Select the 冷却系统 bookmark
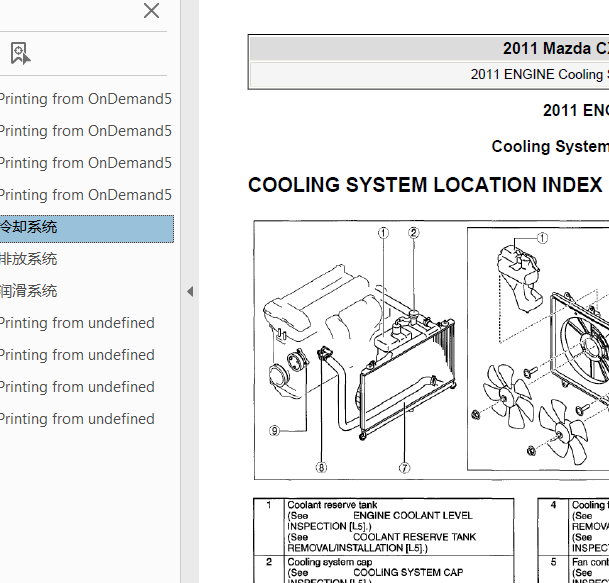This screenshot has height=583, width=609. 86,229
